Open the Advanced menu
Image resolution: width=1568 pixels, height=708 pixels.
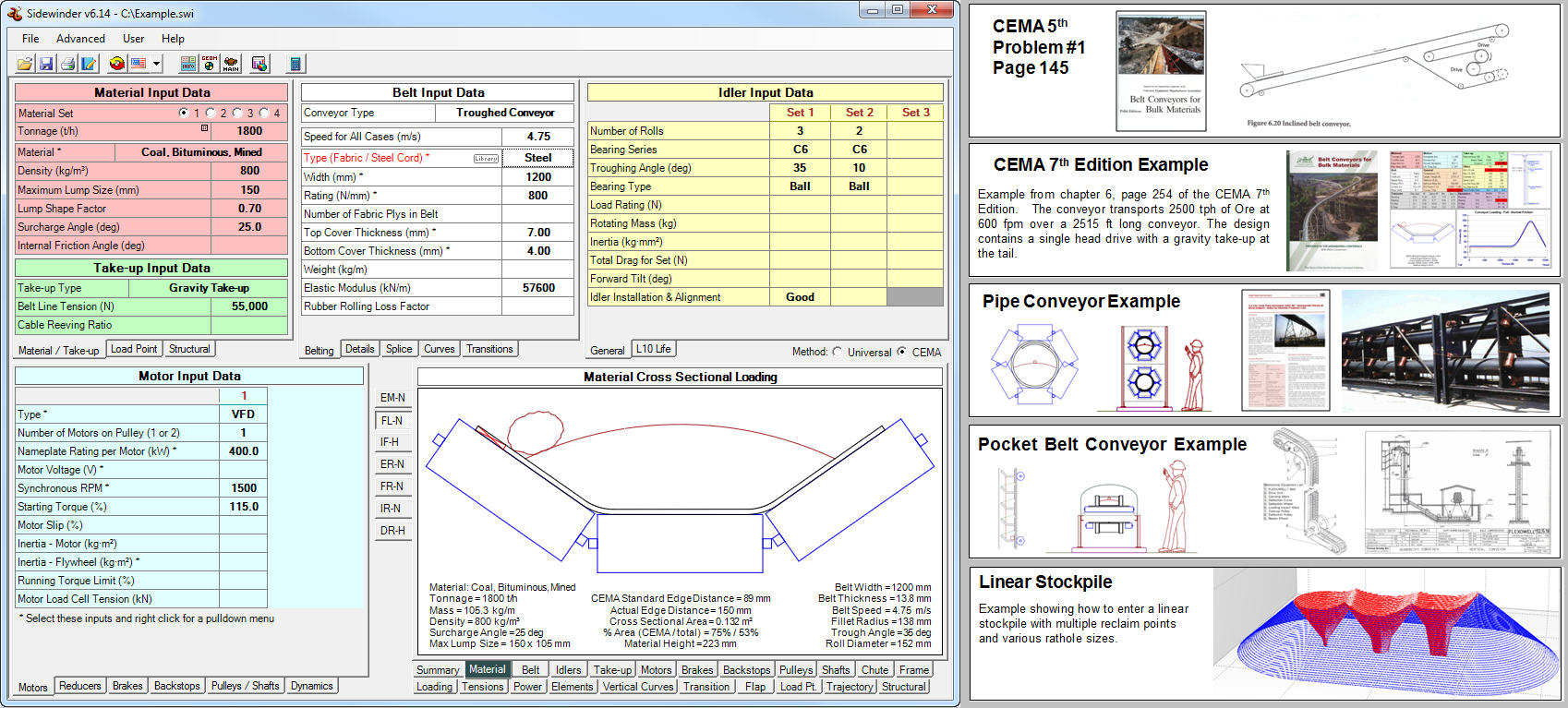tap(80, 39)
